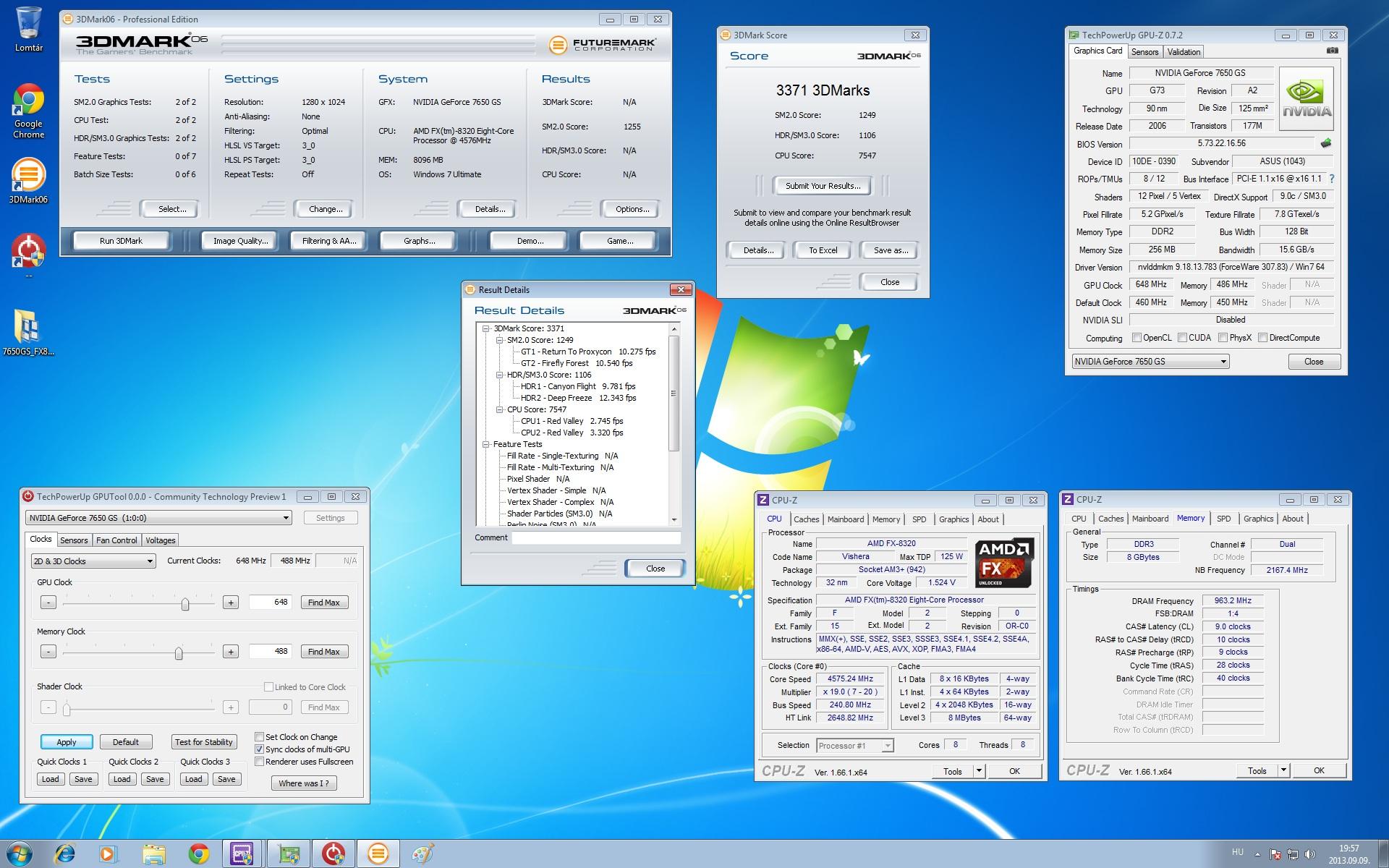Switch to GPUTool taskbar button
The width and height of the screenshot is (1389, 868).
(333, 854)
